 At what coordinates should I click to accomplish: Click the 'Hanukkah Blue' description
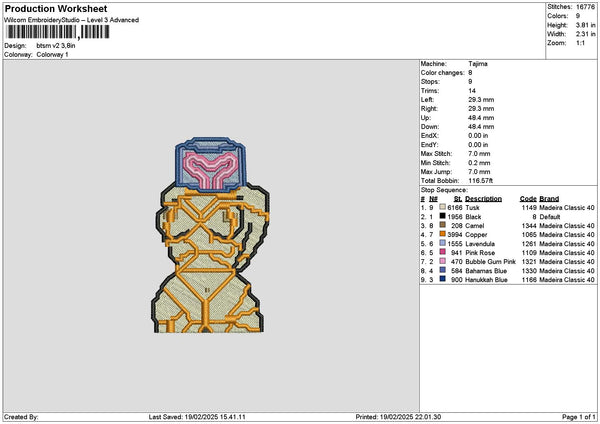point(486,280)
